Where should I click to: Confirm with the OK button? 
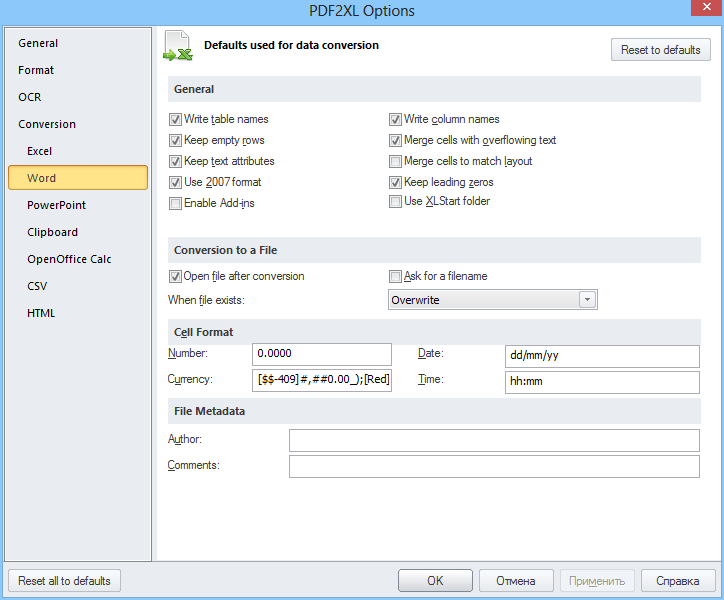point(435,581)
